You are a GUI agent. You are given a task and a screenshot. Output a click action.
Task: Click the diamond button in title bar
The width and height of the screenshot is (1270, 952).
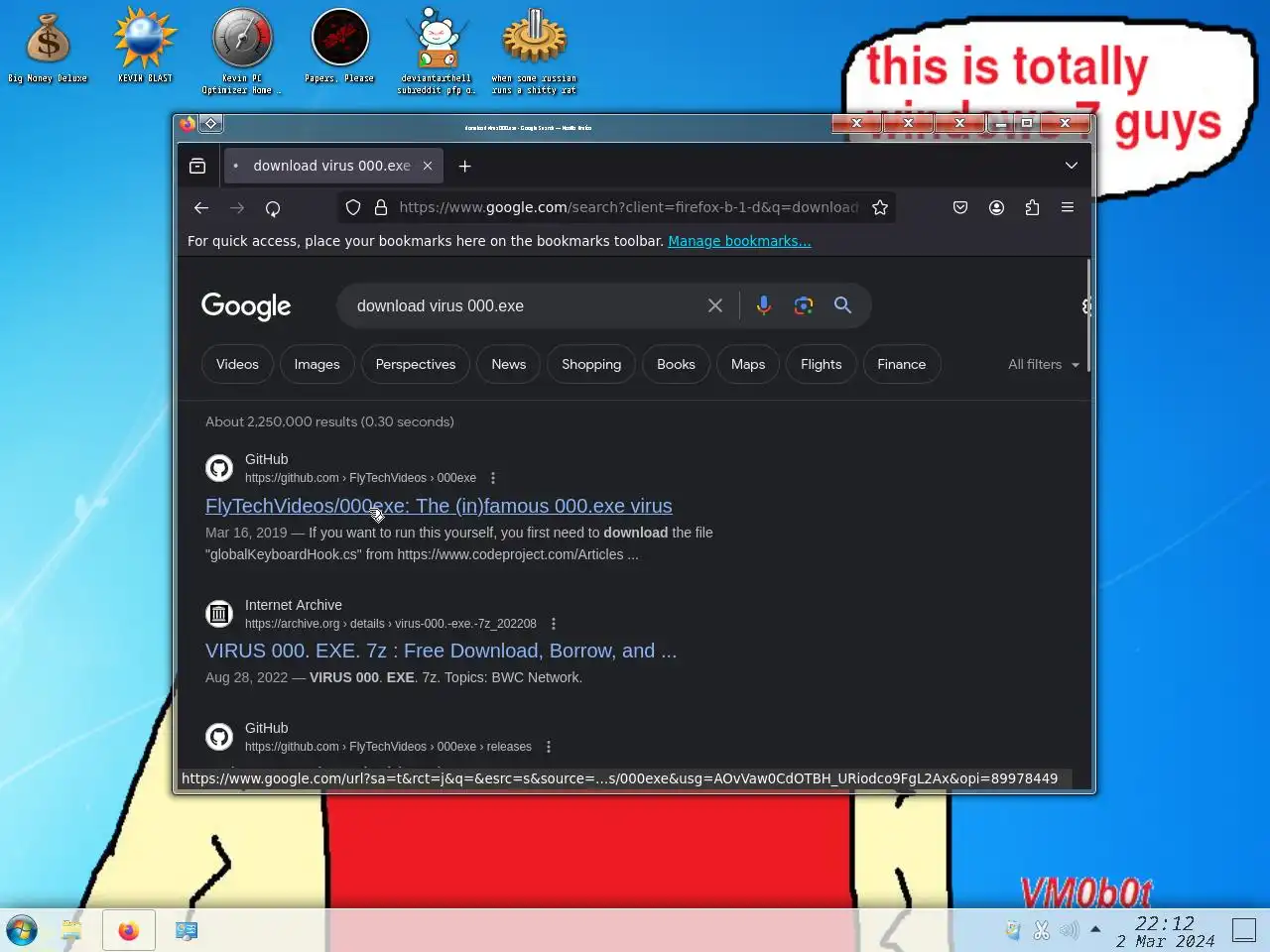point(211,124)
